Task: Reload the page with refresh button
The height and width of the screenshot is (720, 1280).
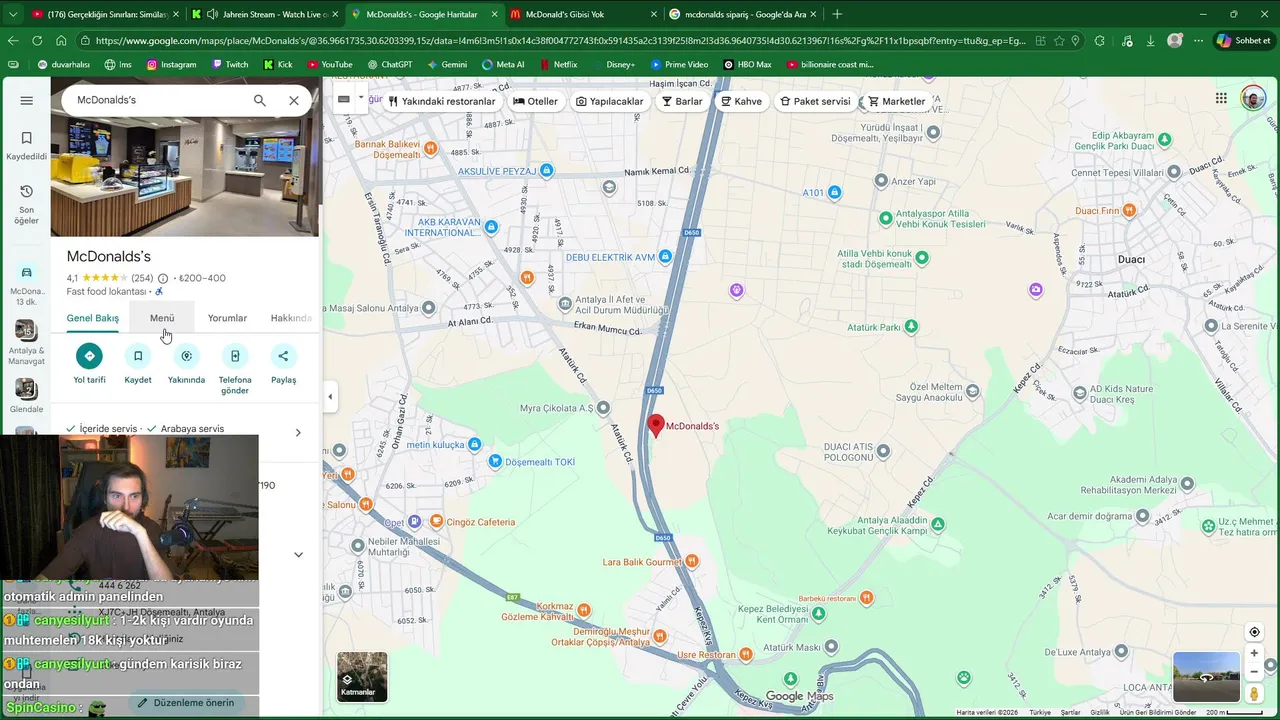Action: coord(37,41)
